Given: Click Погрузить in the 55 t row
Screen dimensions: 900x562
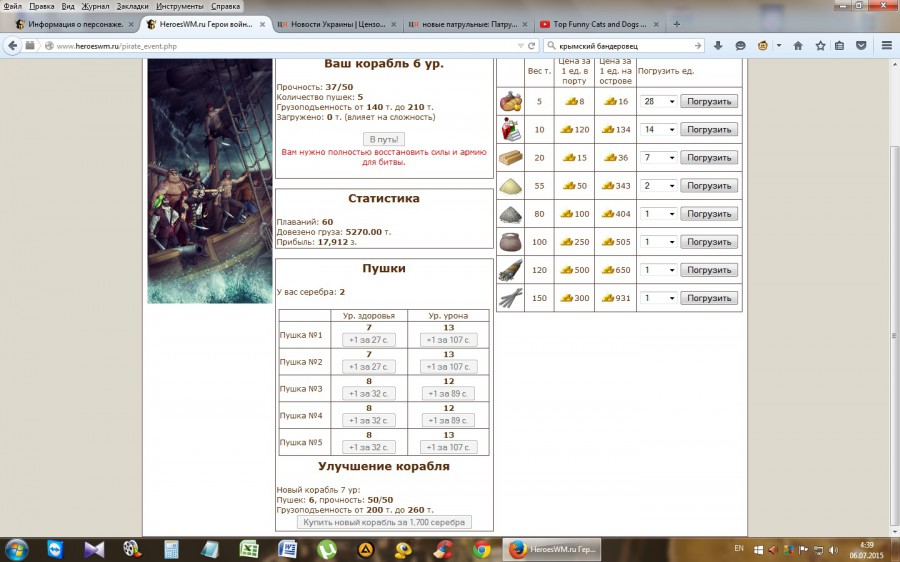Looking at the screenshot, I should 709,185.
